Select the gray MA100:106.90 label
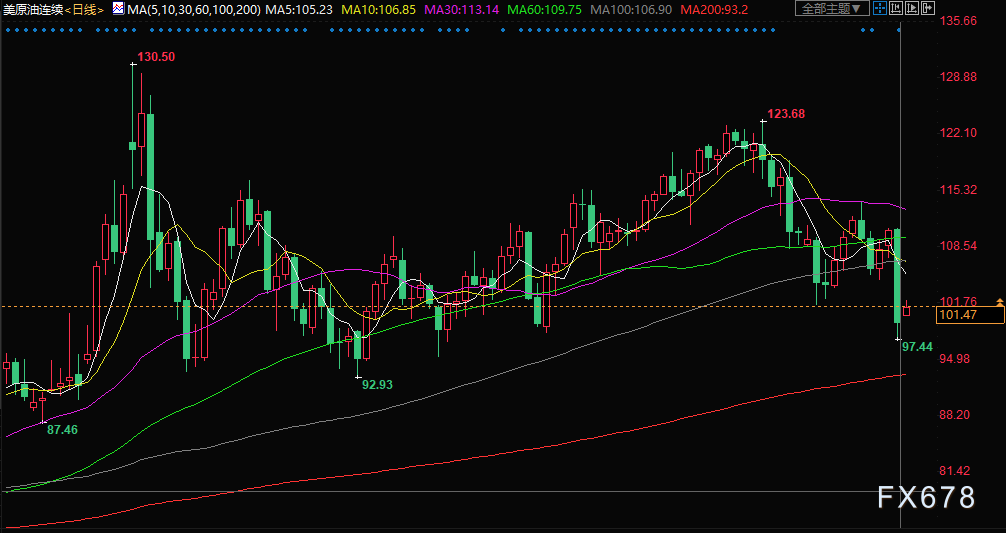This screenshot has height=533, width=1006. coord(631,10)
